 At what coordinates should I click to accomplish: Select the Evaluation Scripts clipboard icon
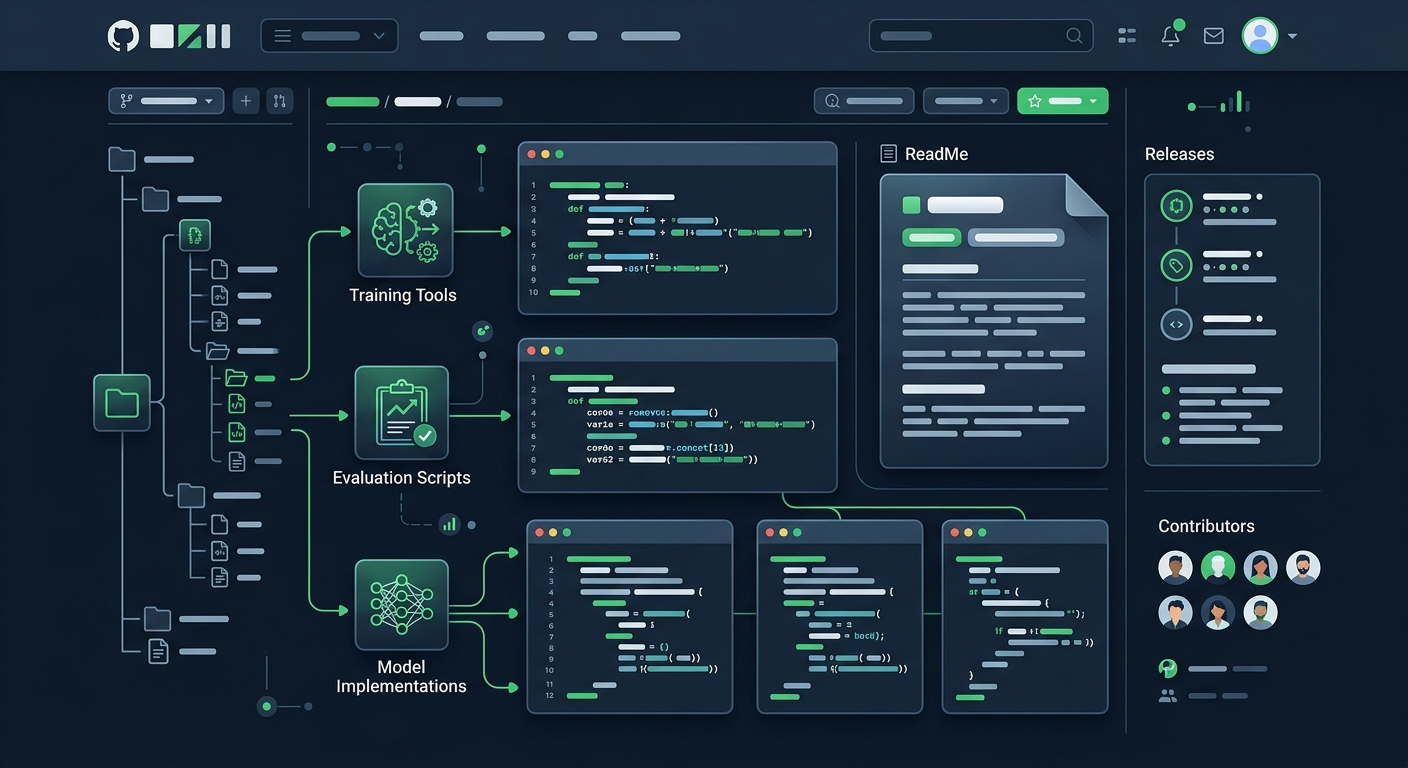401,413
